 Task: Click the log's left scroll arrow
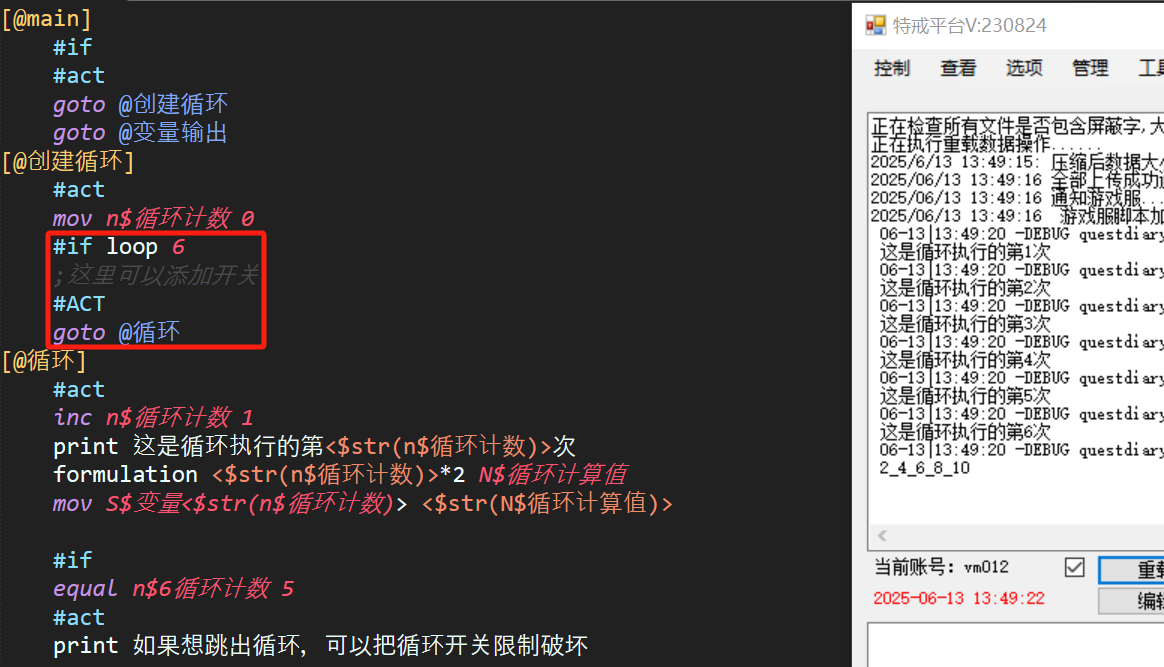click(881, 536)
